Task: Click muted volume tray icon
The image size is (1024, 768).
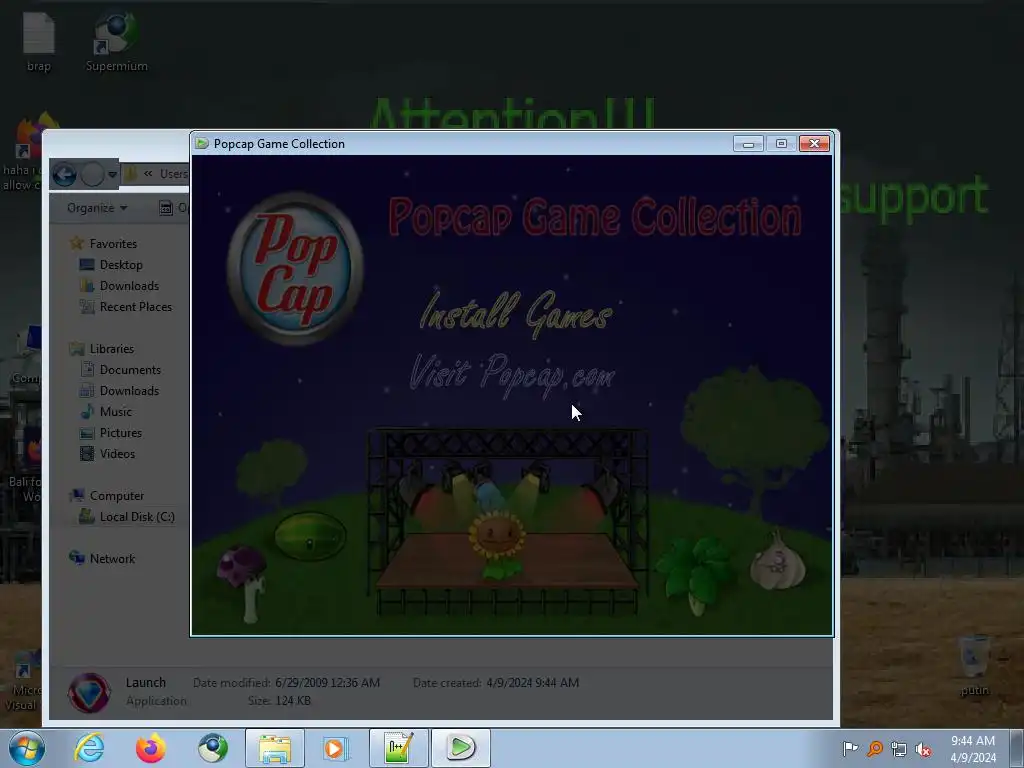Action: [923, 749]
